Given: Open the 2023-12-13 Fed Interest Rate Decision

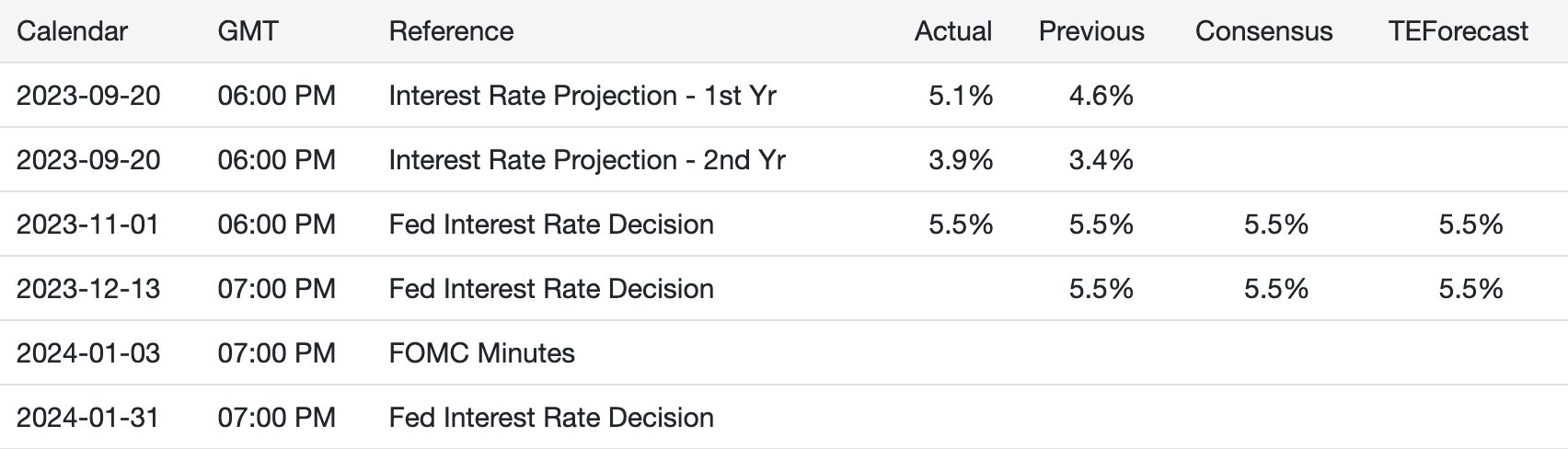Looking at the screenshot, I should pos(551,289).
